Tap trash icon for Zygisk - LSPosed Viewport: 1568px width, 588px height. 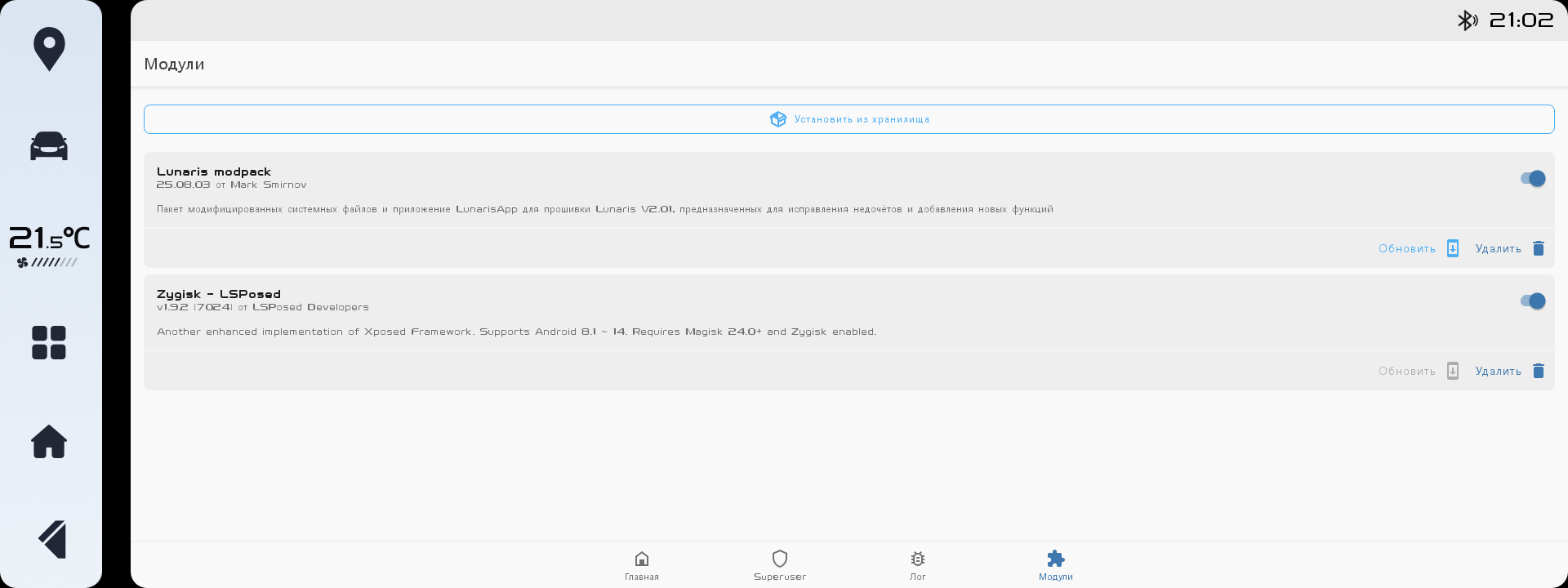(1539, 371)
